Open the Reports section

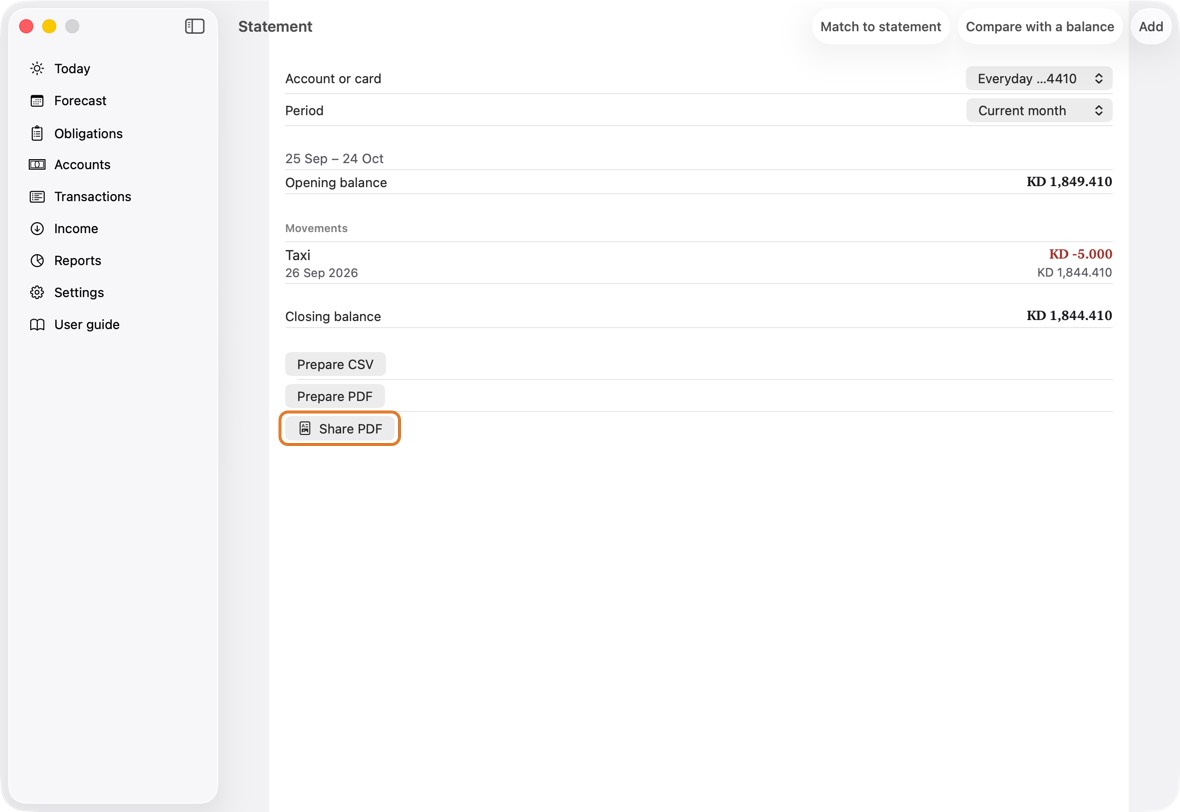click(x=78, y=260)
